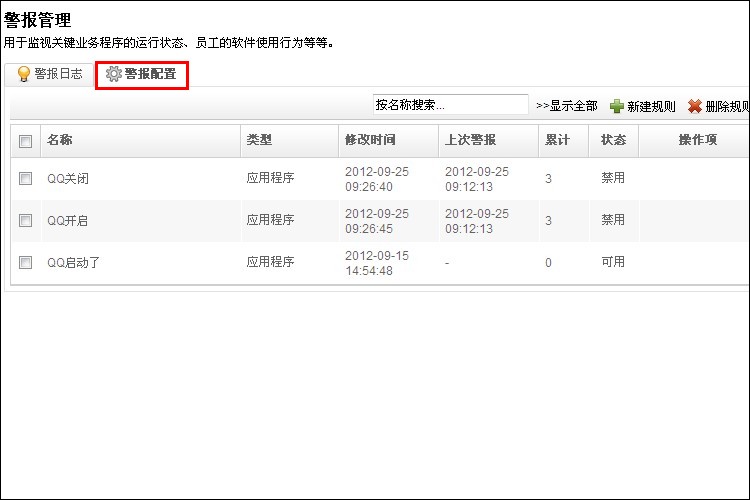Click modified time 2012-09-25 09:26:45
The height and width of the screenshot is (500, 750).
click(377, 221)
